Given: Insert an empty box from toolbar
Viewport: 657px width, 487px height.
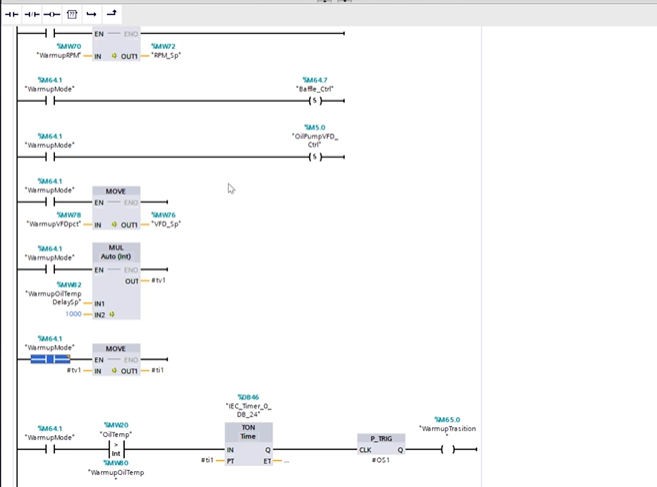Looking at the screenshot, I should (72, 14).
